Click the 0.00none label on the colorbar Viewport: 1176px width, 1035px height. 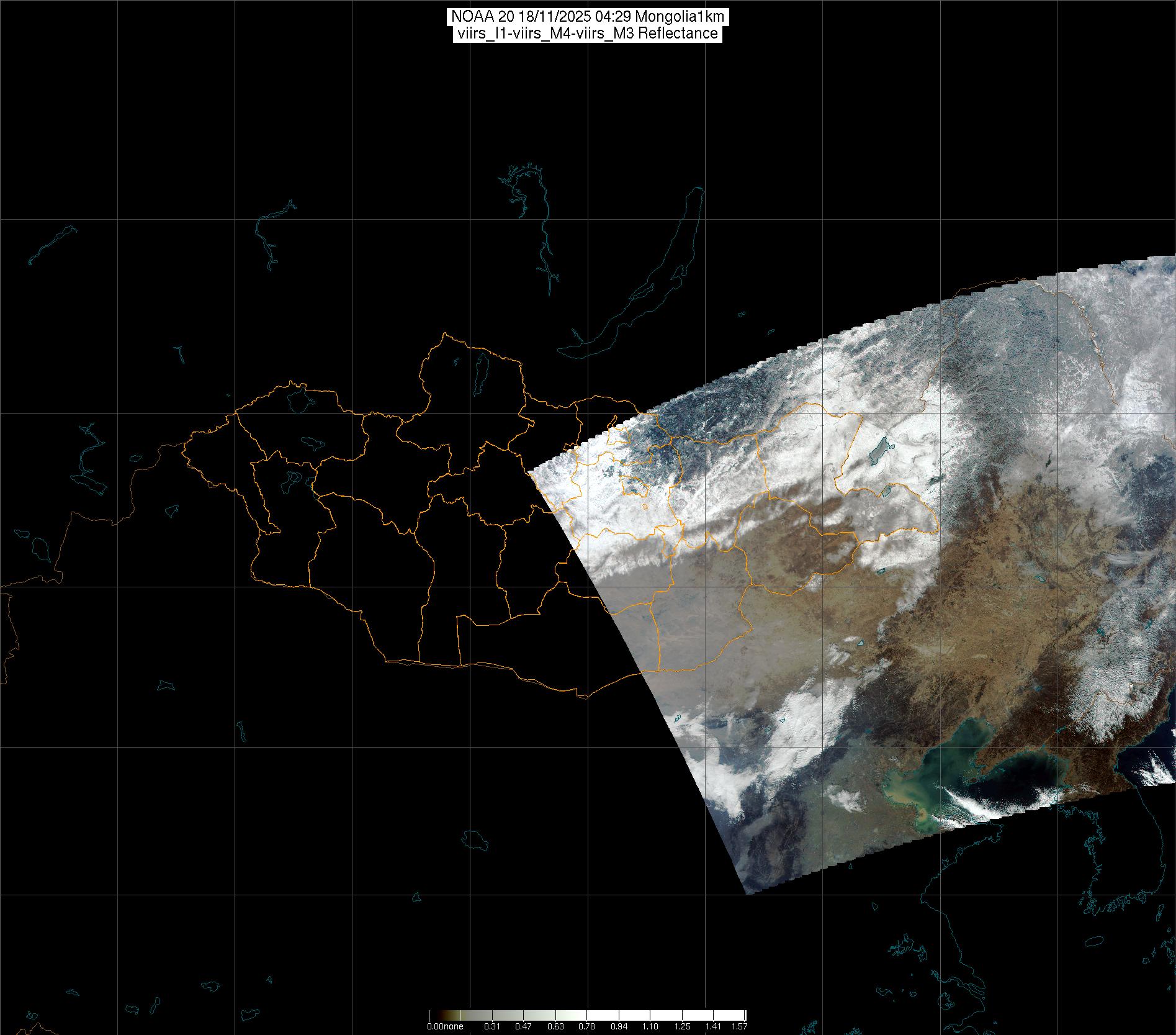(x=445, y=1026)
